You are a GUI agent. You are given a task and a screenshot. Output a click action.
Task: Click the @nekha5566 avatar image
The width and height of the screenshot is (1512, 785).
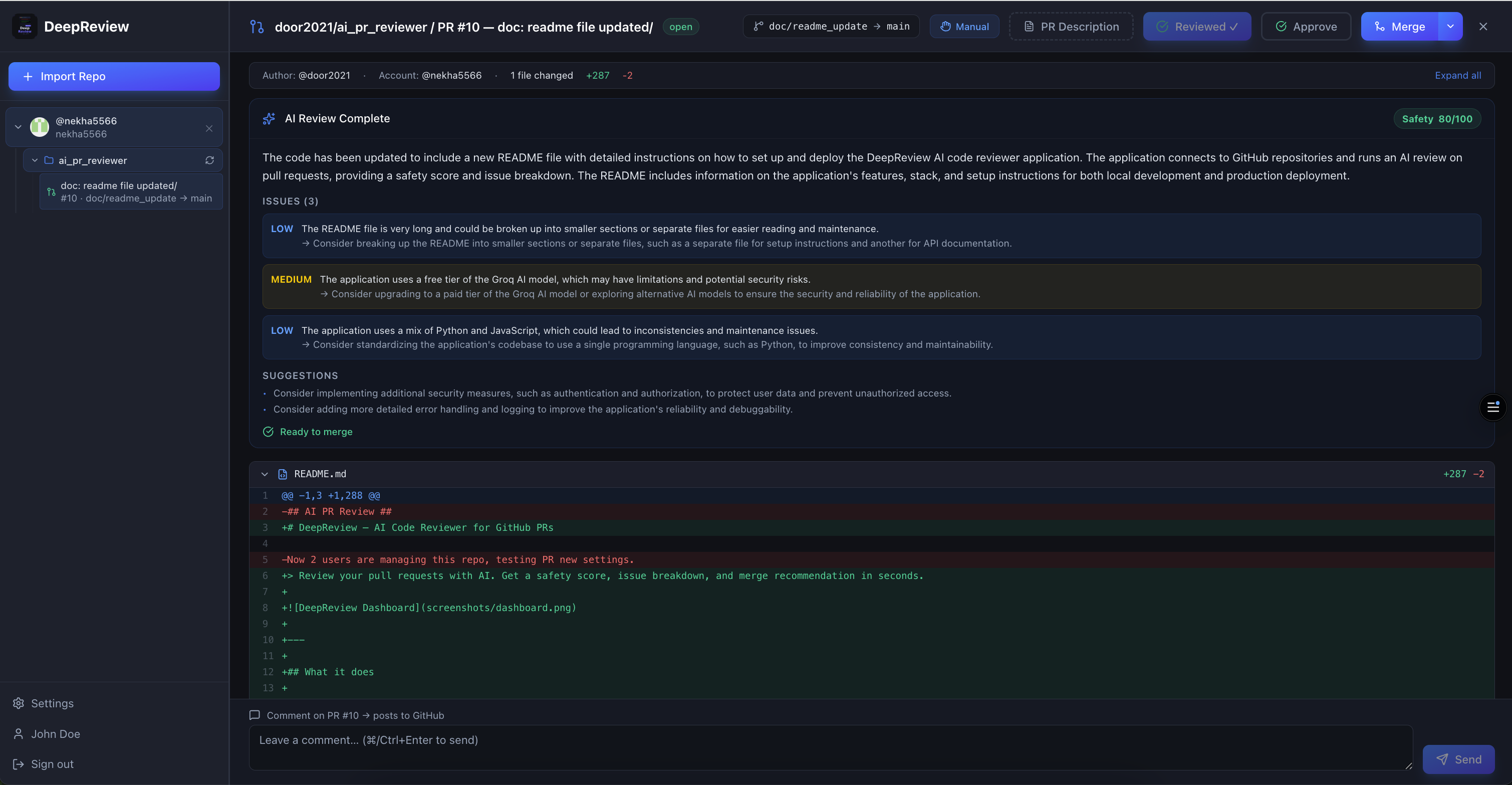tap(39, 127)
